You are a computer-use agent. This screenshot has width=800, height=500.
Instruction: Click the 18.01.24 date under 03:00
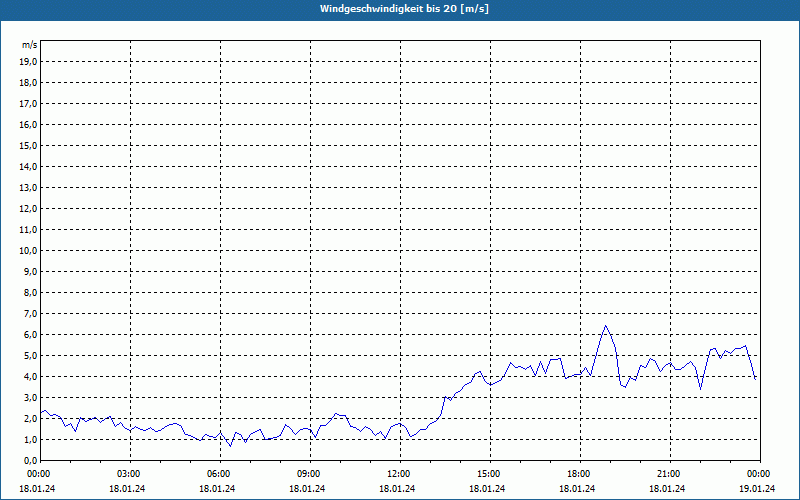pos(127,488)
